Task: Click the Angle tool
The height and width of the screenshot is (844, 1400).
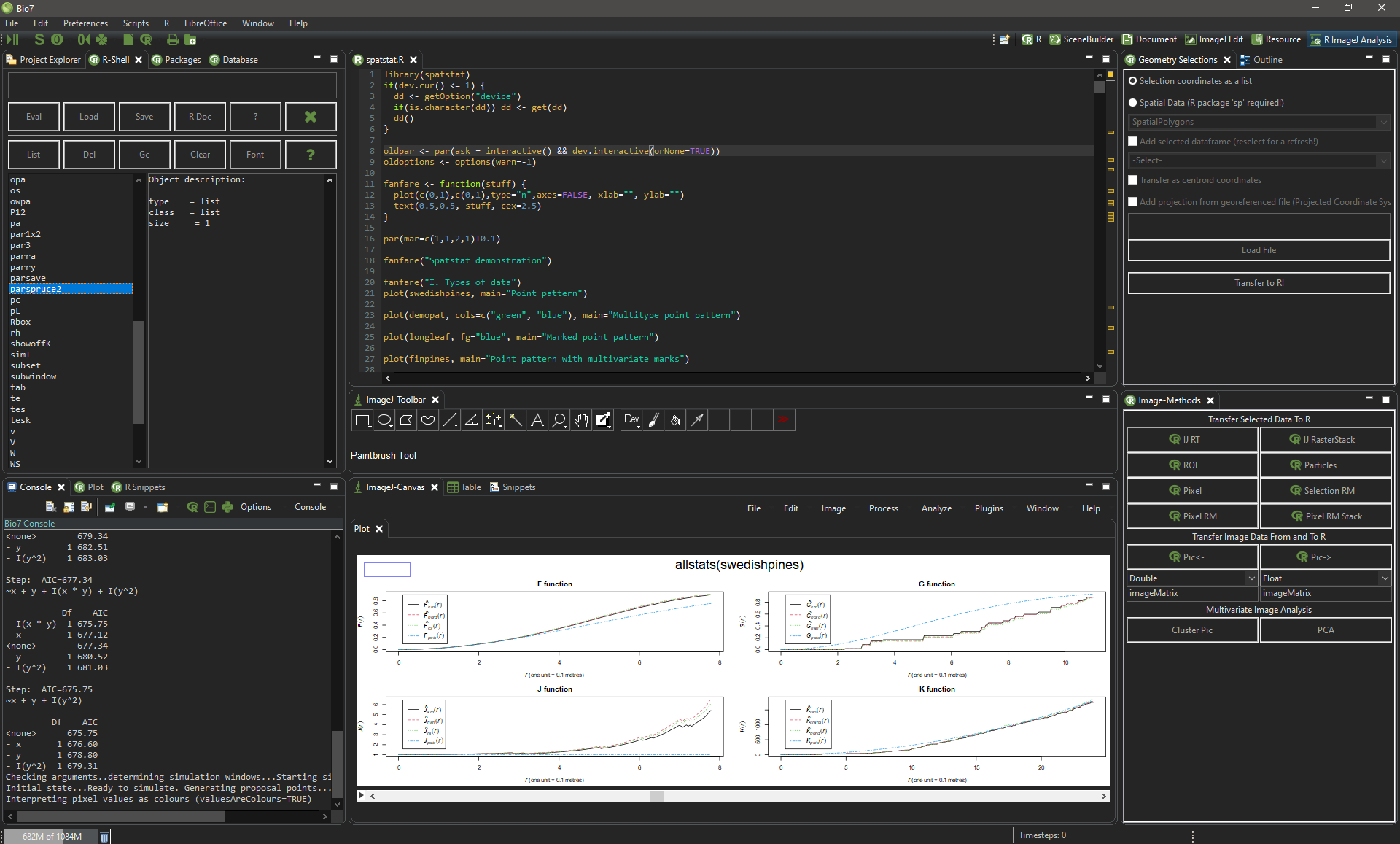Action: 472,420
